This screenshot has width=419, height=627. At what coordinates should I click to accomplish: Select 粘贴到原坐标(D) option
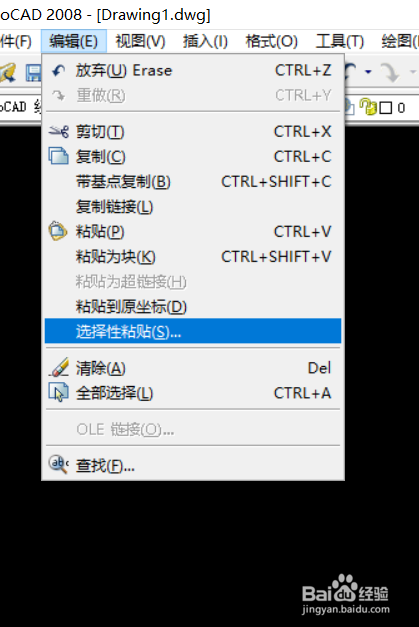[193, 306]
